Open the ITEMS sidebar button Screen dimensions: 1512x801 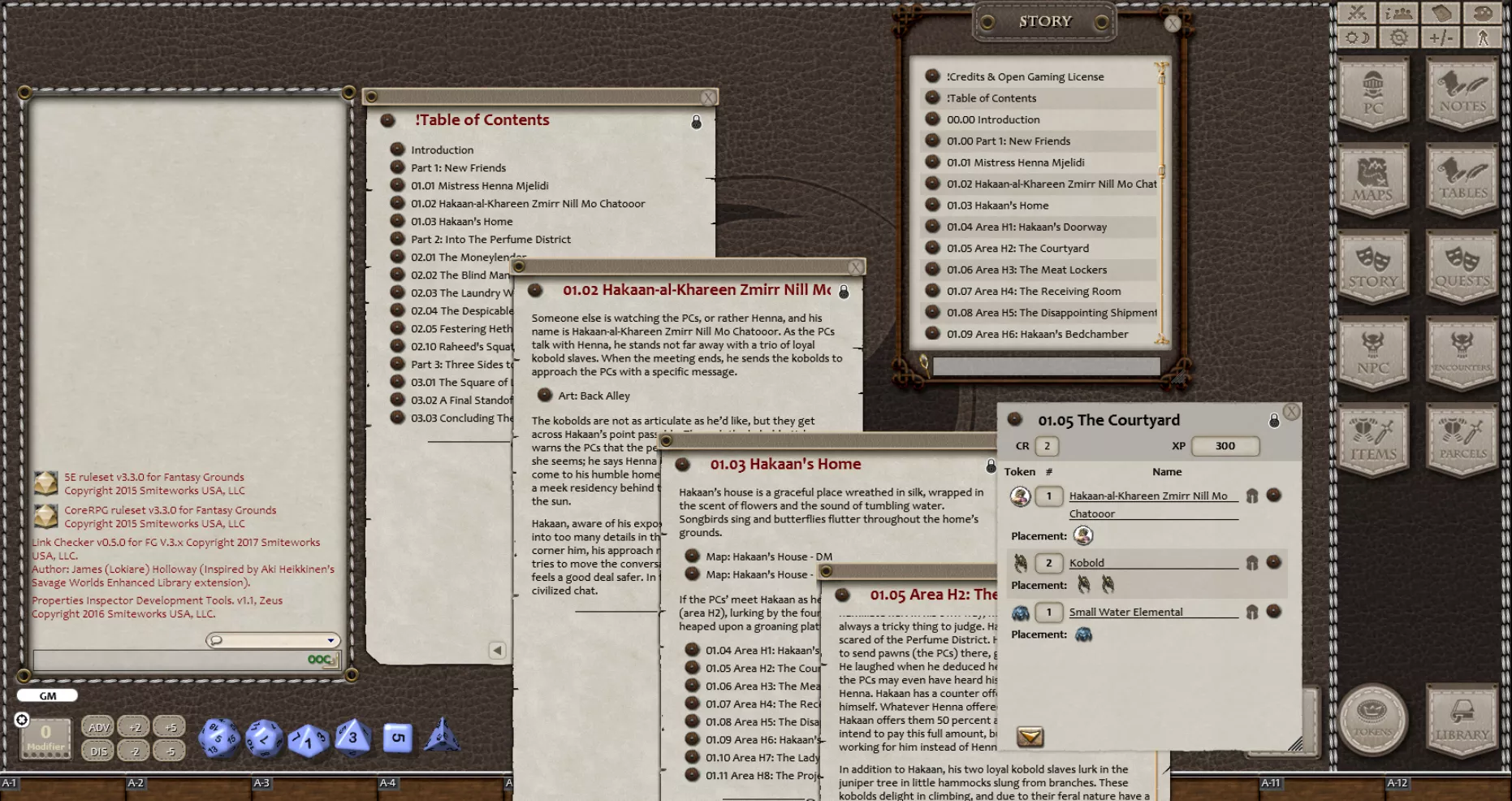(1373, 439)
